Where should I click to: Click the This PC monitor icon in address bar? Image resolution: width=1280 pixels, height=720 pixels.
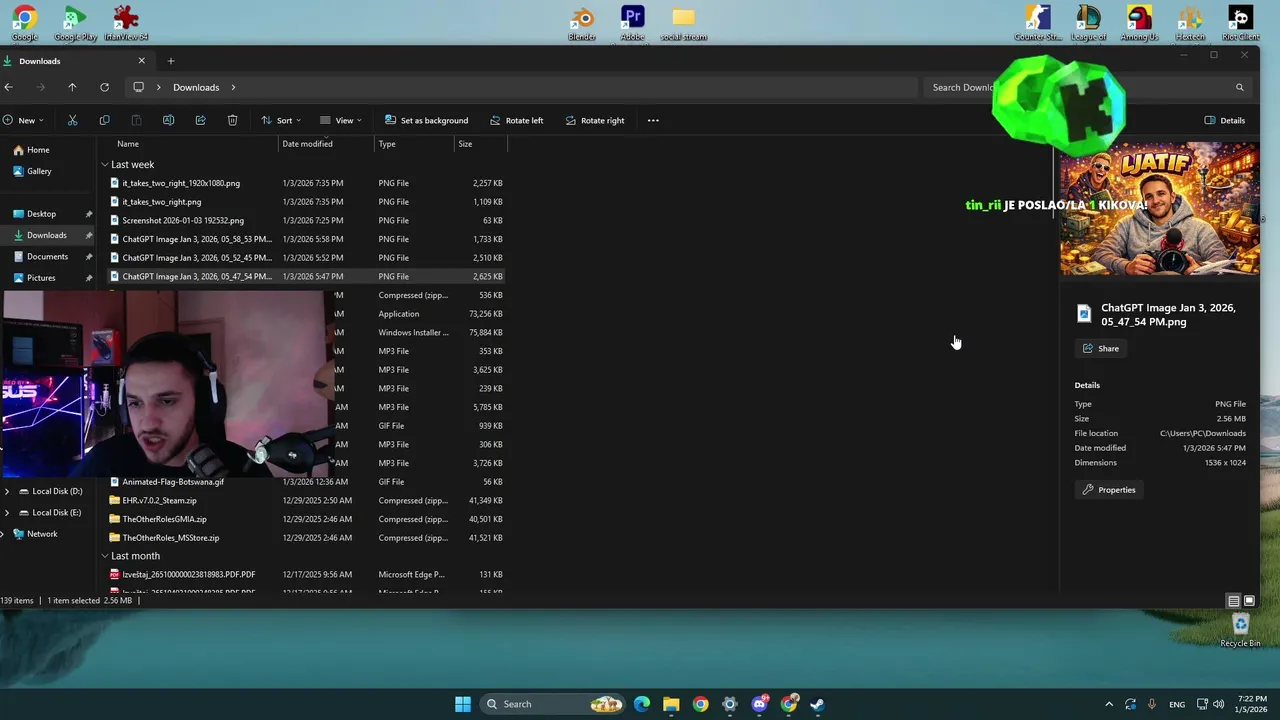[x=138, y=87]
